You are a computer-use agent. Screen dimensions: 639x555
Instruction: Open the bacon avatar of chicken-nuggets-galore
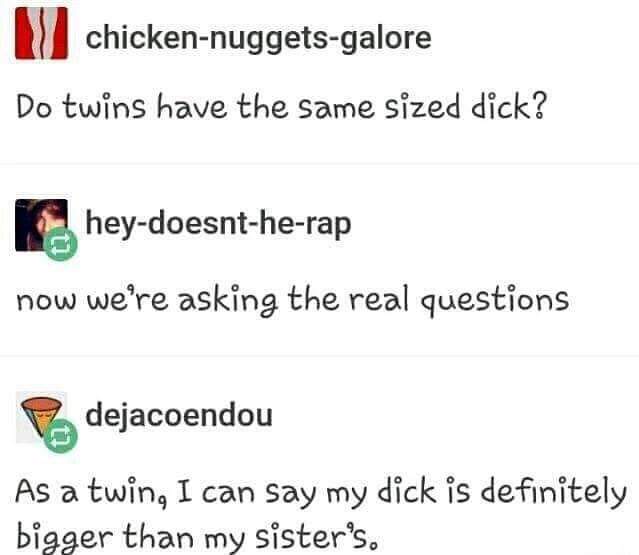[x=42, y=33]
